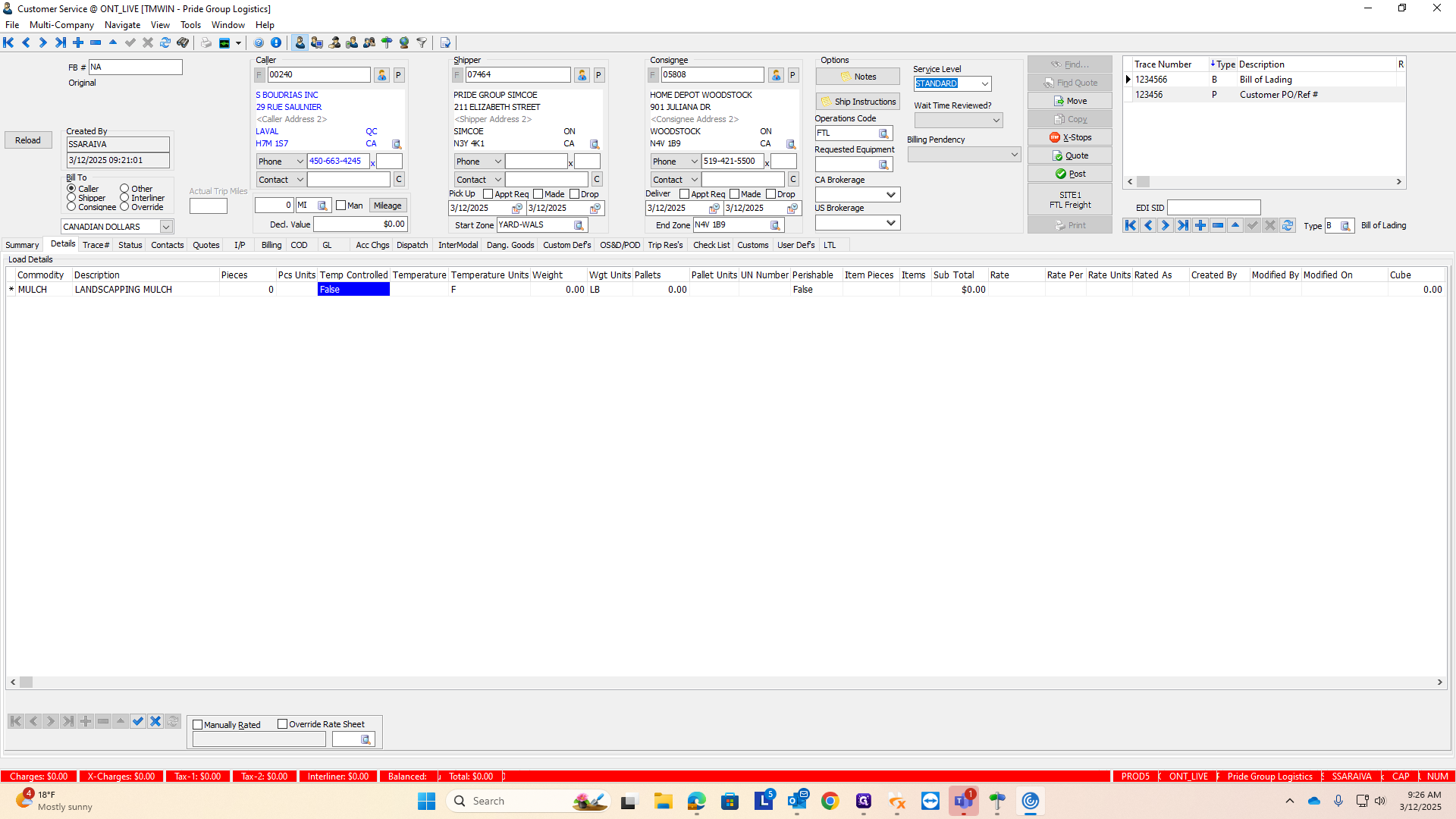1456x819 pixels.
Task: Check the Pick Up Appt Req checkbox
Action: pyautogui.click(x=488, y=194)
